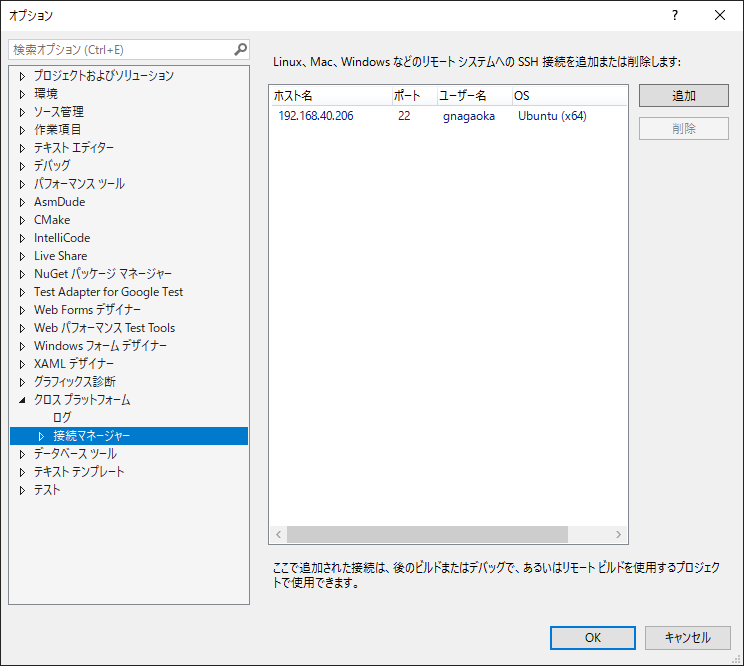The height and width of the screenshot is (666, 744).
Task: Select Test Adapter for Google Test
Action: (108, 292)
